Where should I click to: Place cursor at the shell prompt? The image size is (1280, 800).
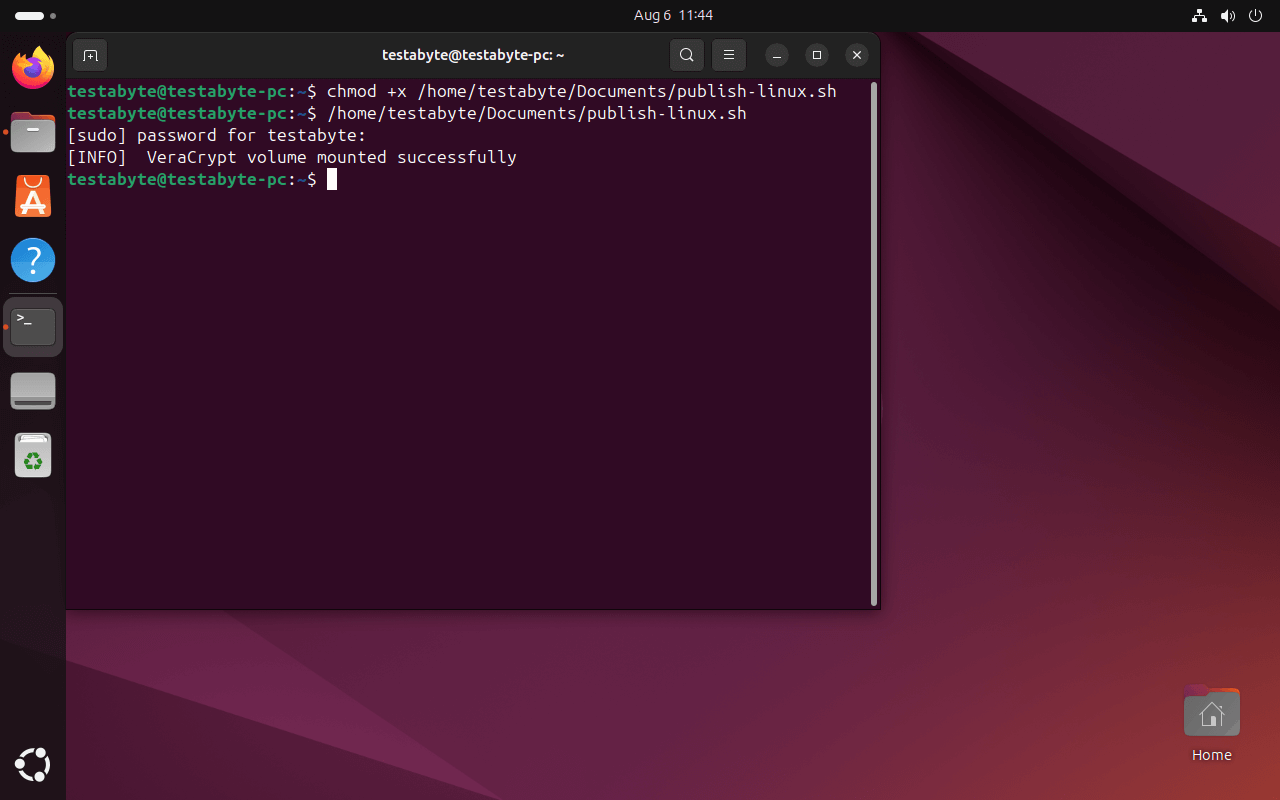334,180
